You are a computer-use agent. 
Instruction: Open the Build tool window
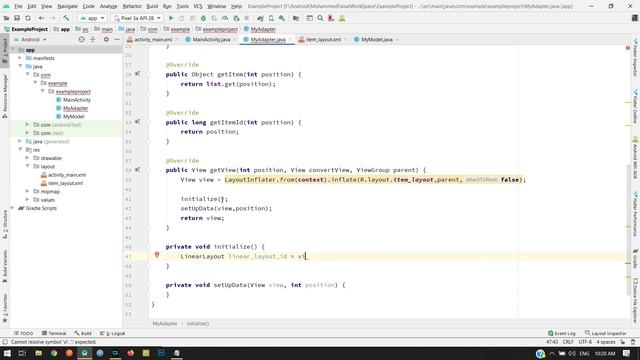point(83,333)
